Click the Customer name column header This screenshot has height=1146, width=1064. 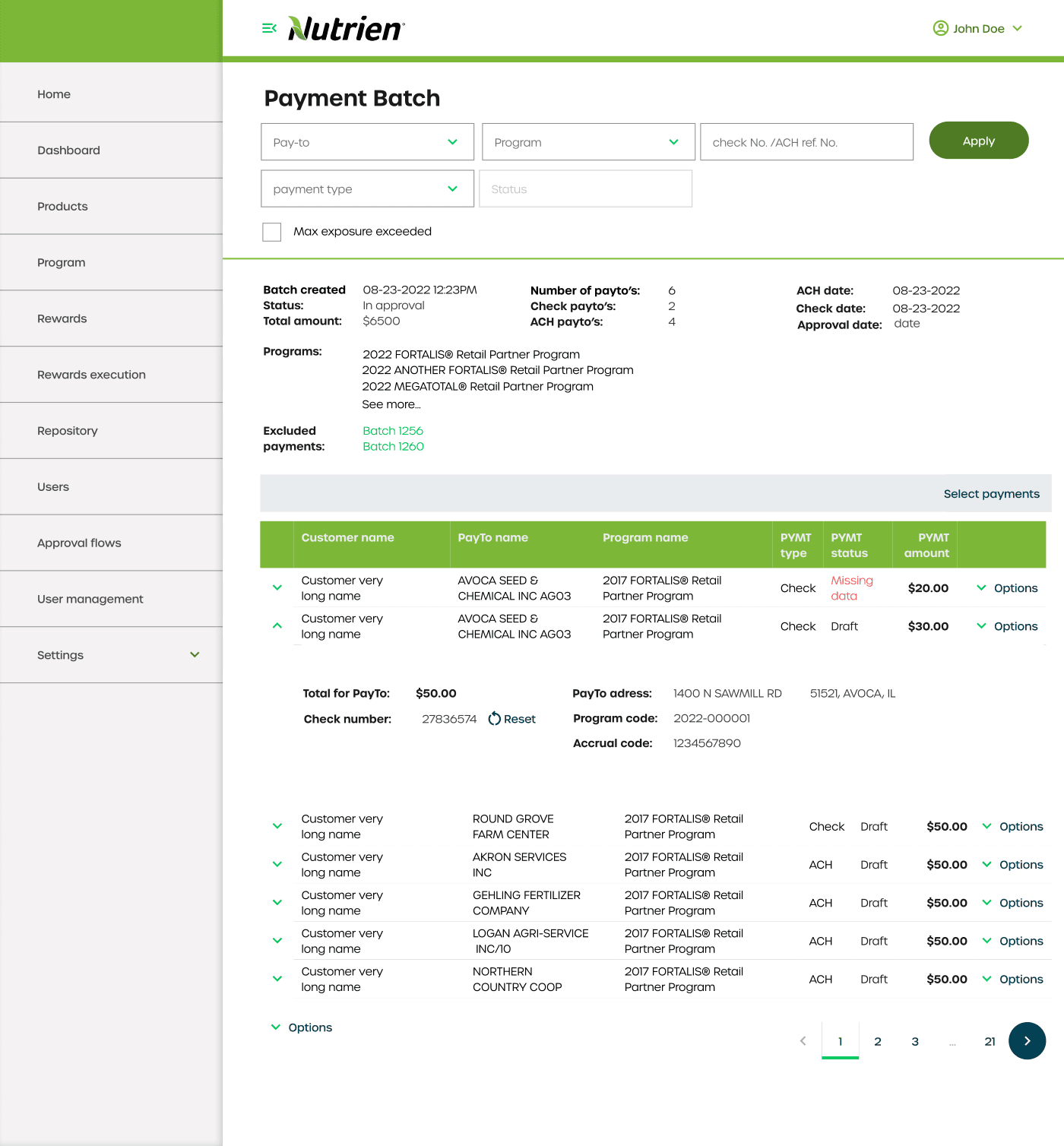pyautogui.click(x=347, y=537)
